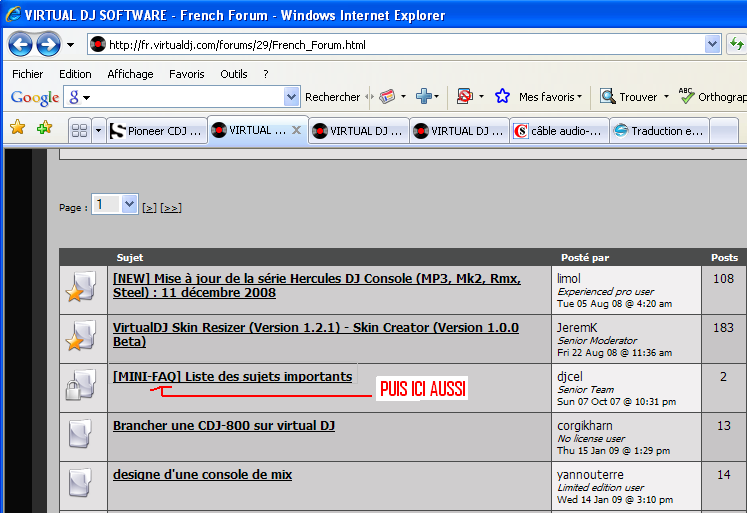
Task: Click the topic icon of CDJ-800 row
Action: click(x=80, y=433)
